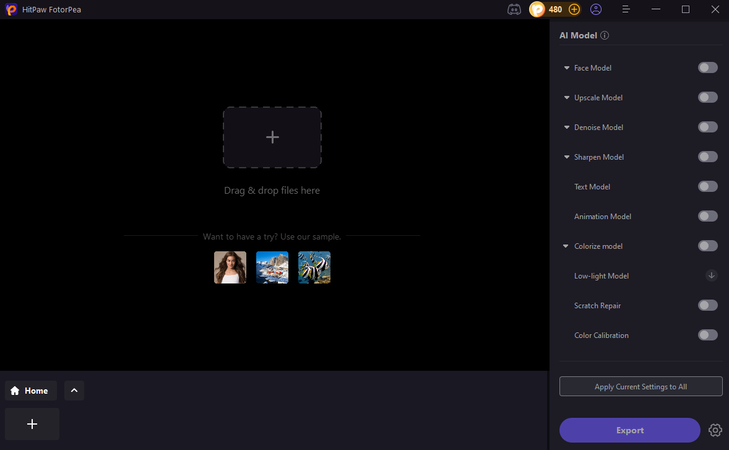Open the Discord community icon
This screenshot has width=729, height=450.
[x=514, y=9]
